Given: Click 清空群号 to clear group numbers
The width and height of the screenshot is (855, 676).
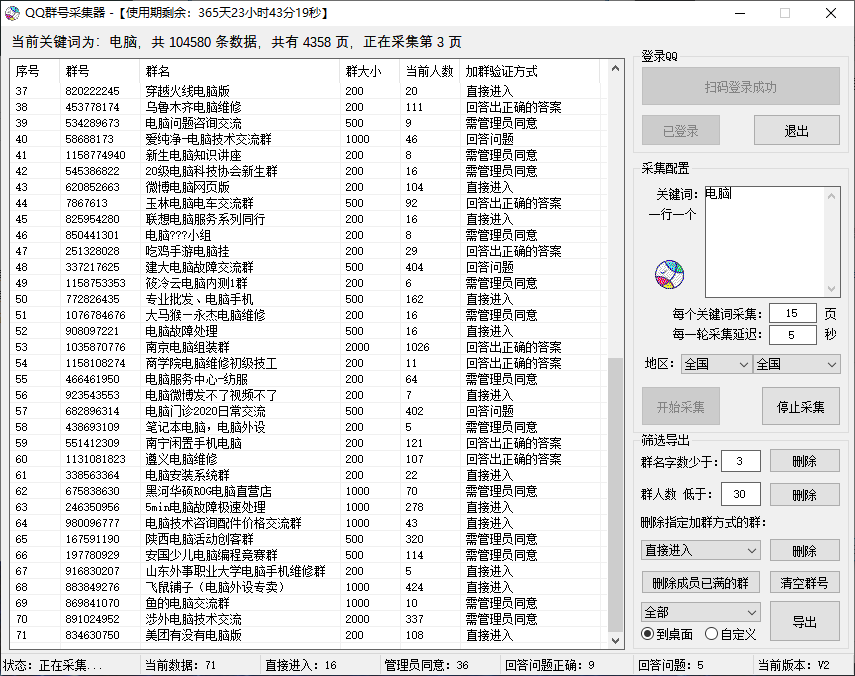Looking at the screenshot, I should pos(804,582).
